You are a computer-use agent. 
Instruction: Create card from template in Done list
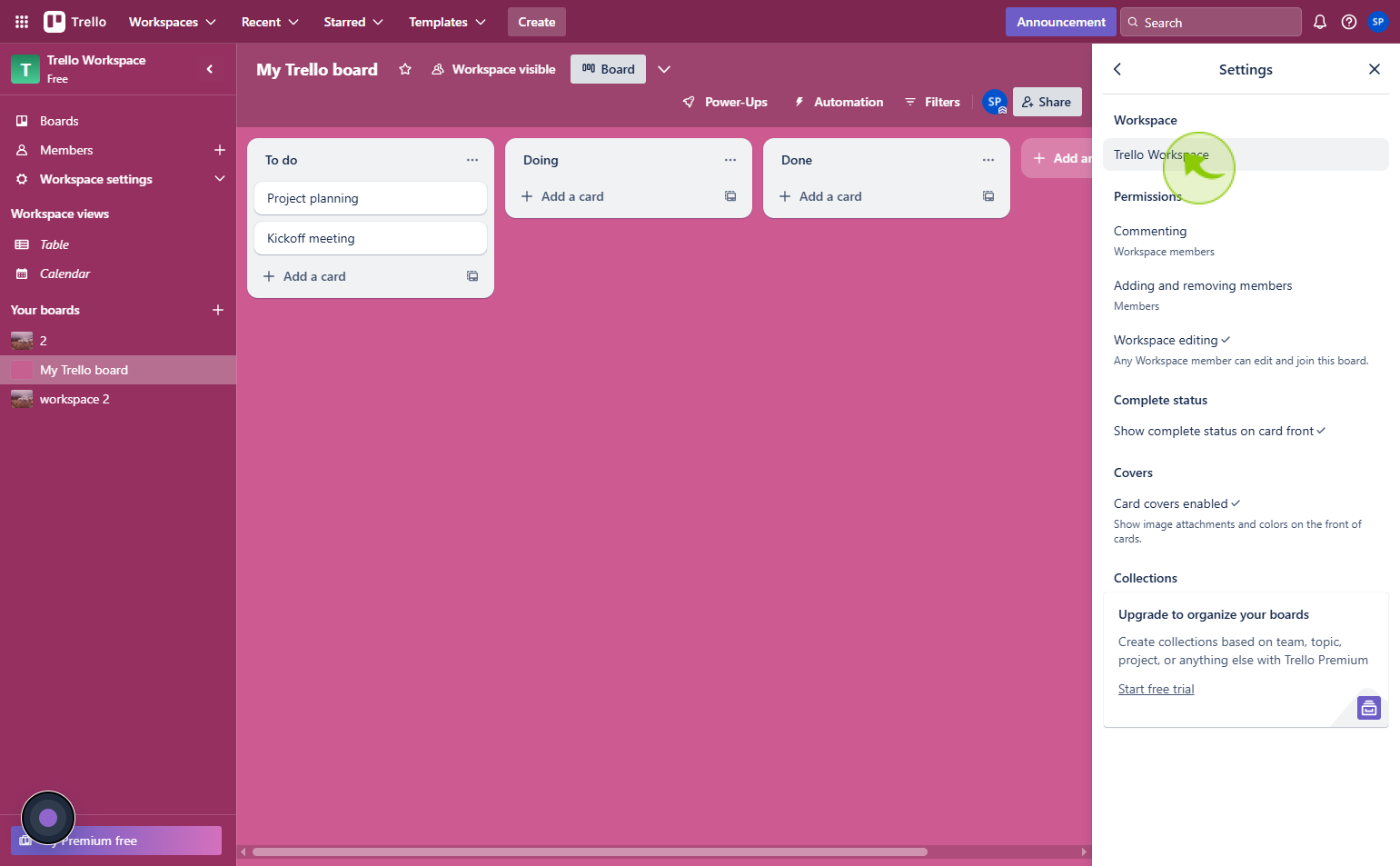tap(988, 196)
